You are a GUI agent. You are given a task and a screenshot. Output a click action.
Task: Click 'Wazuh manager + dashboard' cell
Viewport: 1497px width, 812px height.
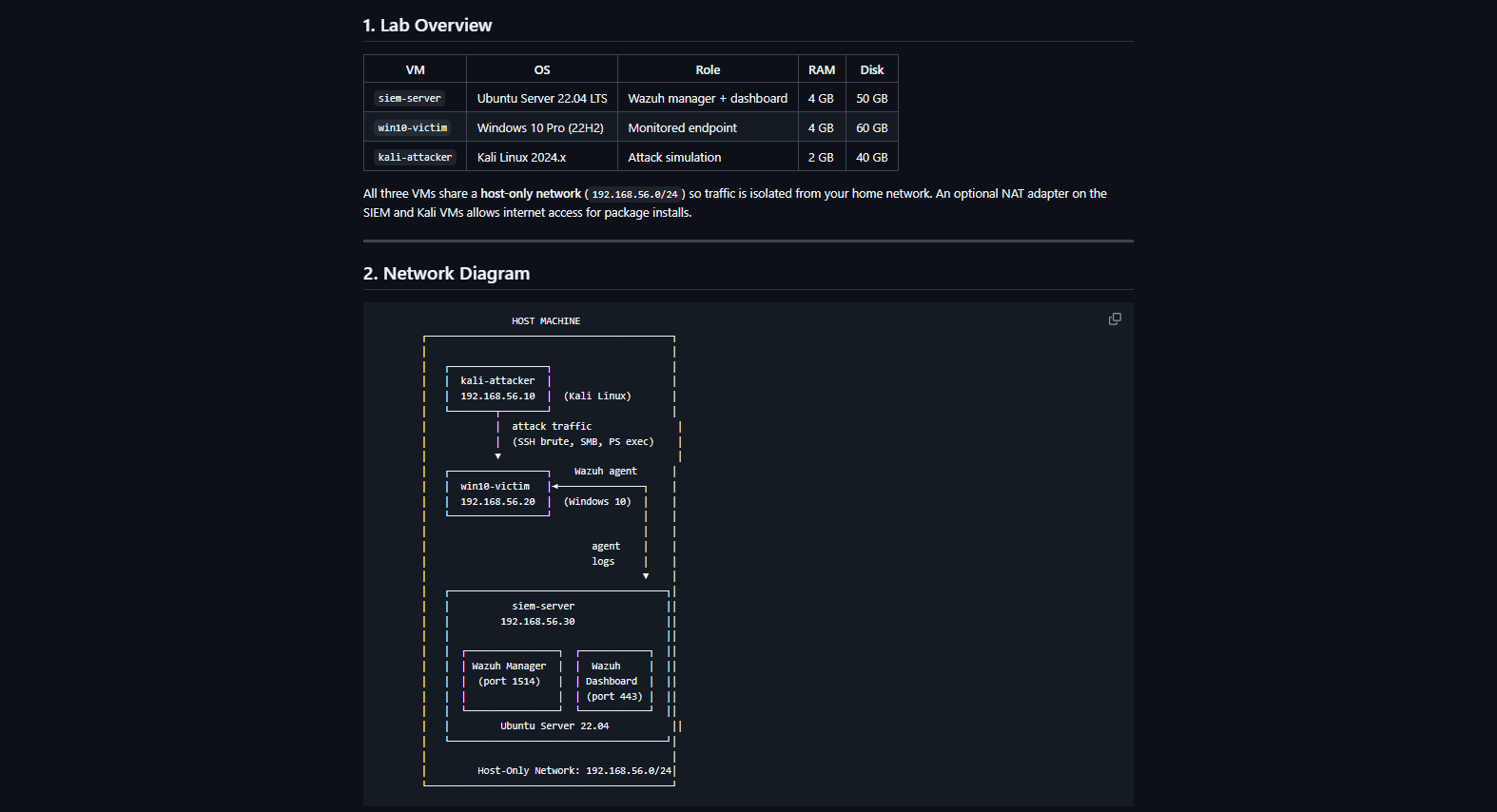pyautogui.click(x=708, y=99)
